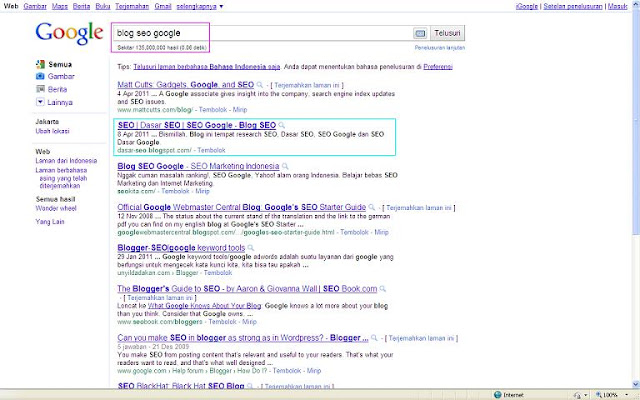
Task: Preview Wordpress Blogger question result magnifier icon
Action: (x=374, y=338)
